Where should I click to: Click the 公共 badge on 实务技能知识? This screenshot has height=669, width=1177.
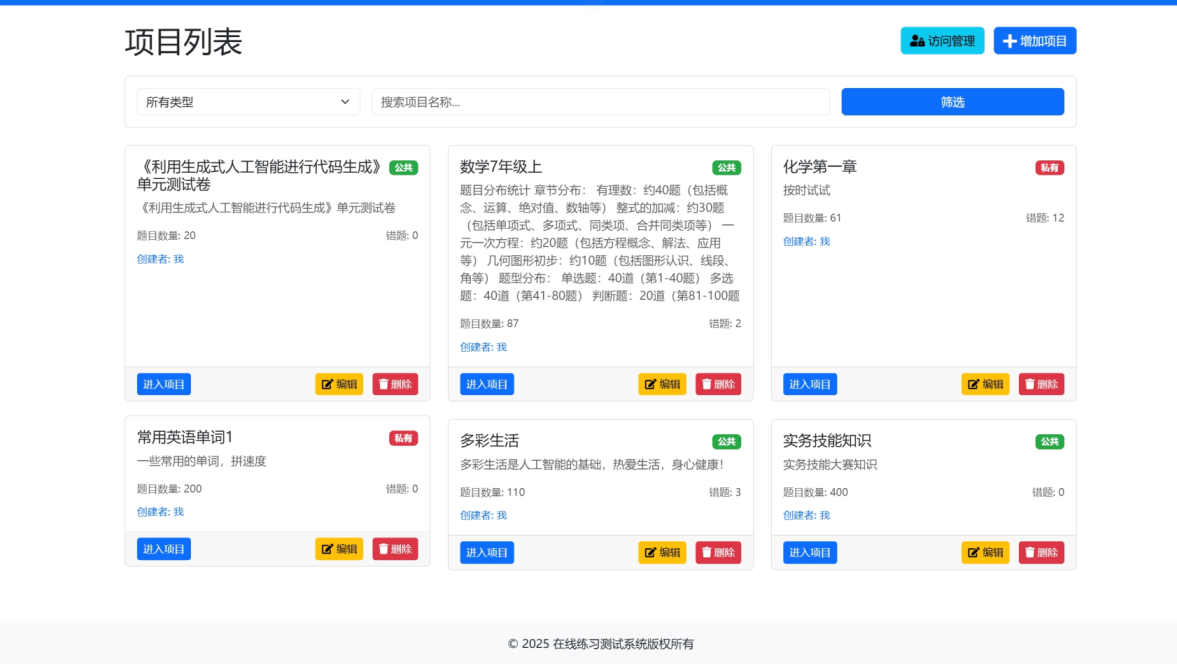1049,442
